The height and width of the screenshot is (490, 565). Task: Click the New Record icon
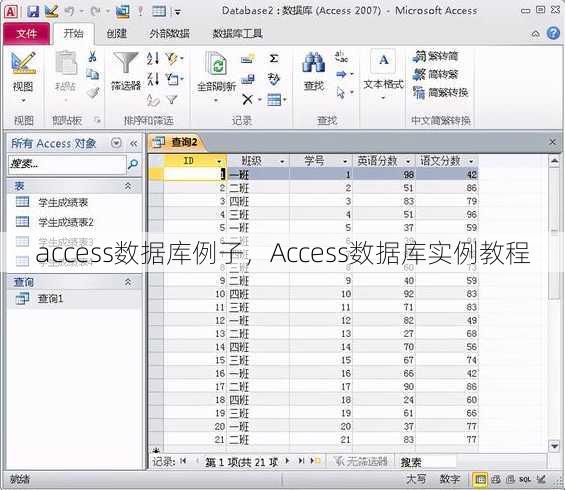(x=248, y=58)
